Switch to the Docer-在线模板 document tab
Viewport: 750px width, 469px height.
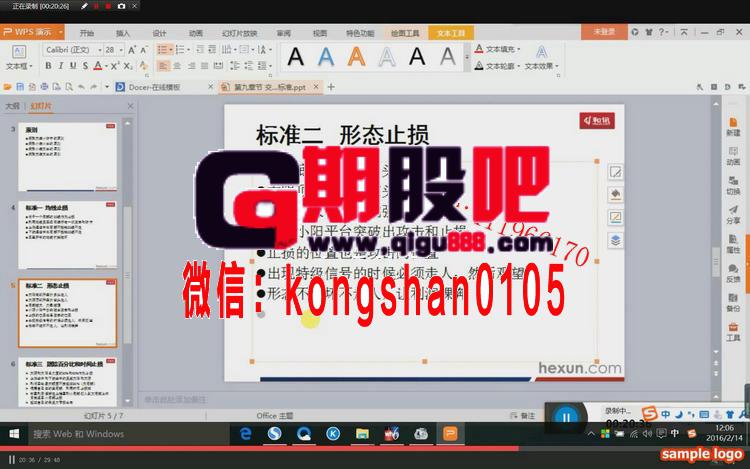(154, 87)
